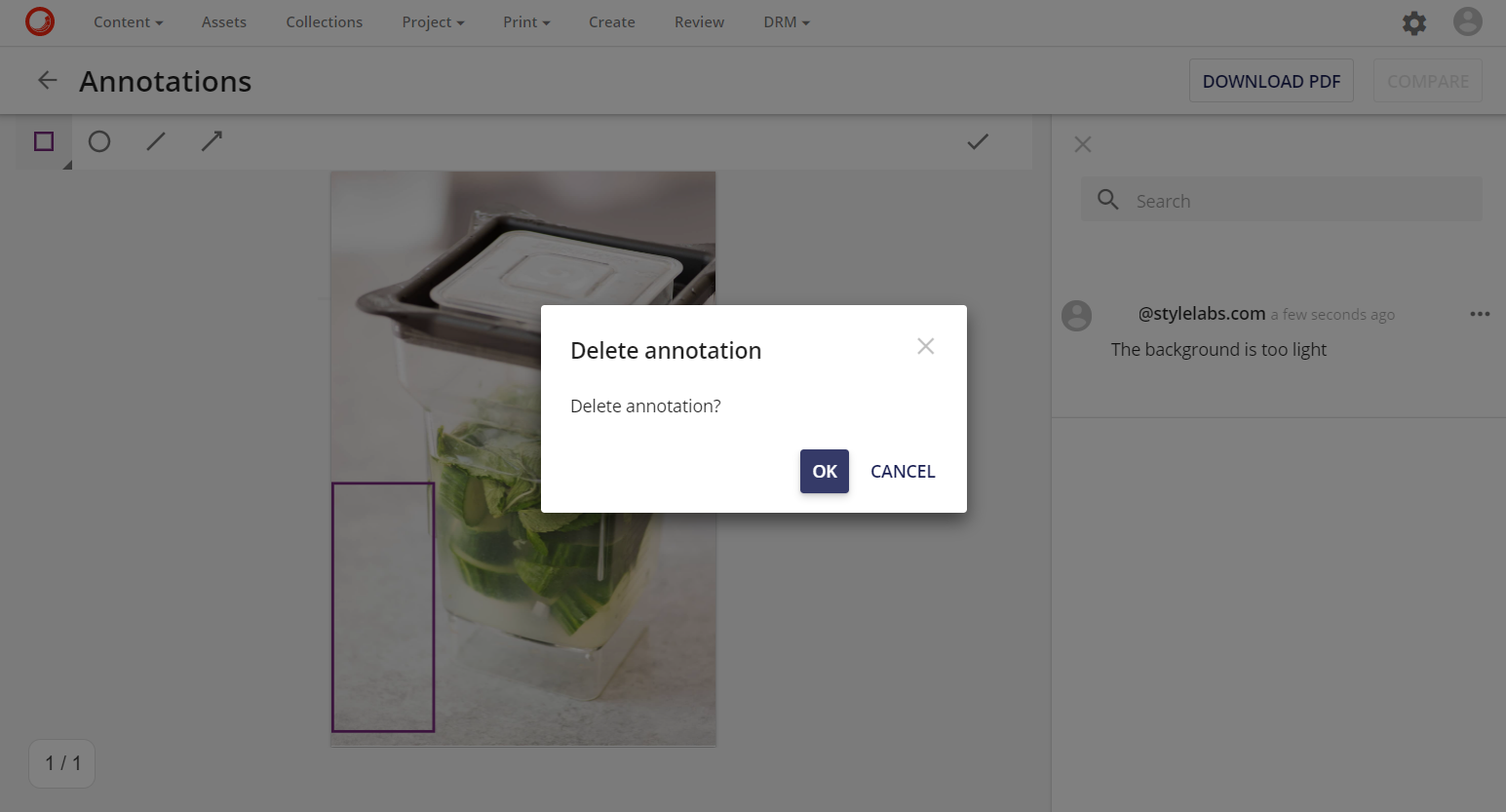Open the comment options three-dot menu
The height and width of the screenshot is (812, 1506).
(1480, 313)
